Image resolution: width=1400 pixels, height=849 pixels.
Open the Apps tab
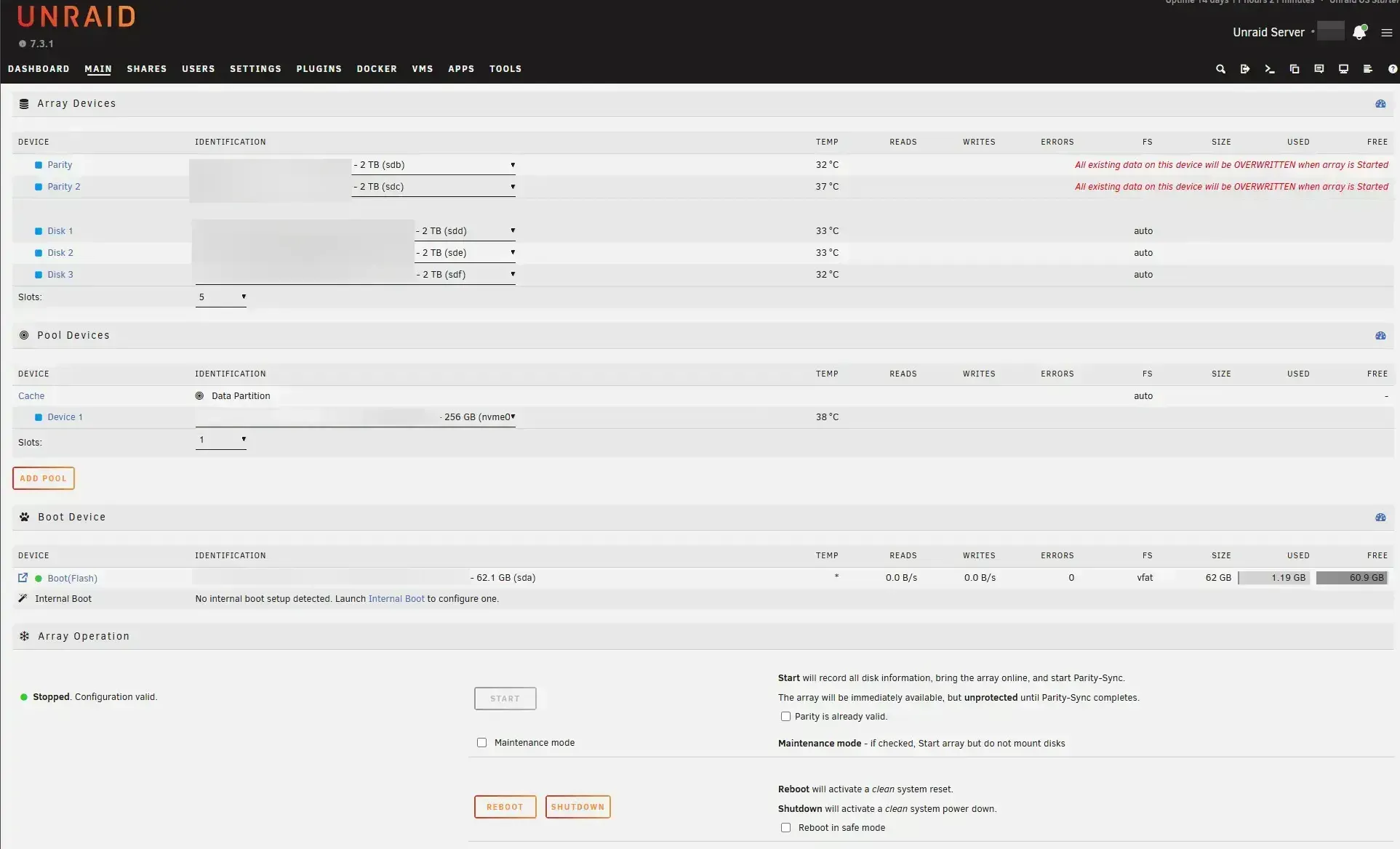click(x=461, y=69)
